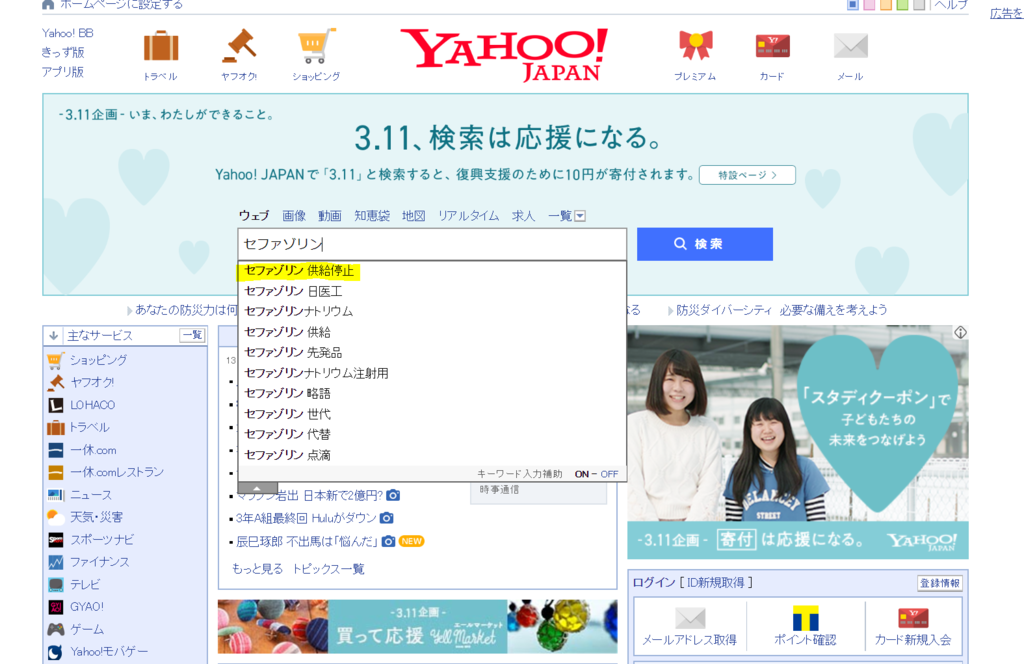Image resolution: width=1024 pixels, height=664 pixels.
Task: Select the 知恵袋 search tab
Action: pyautogui.click(x=372, y=216)
